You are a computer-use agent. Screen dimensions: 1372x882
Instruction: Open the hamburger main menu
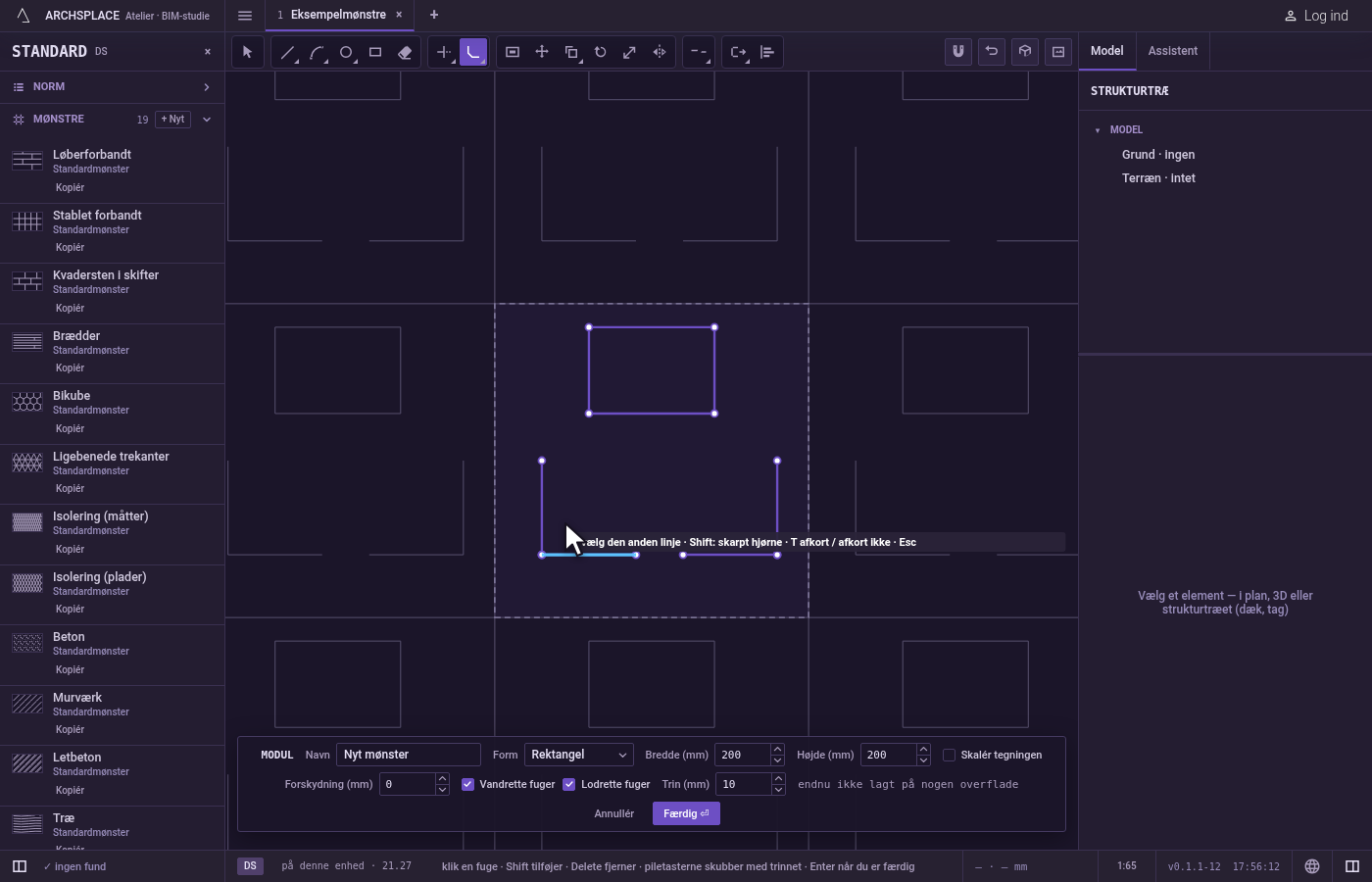point(245,16)
